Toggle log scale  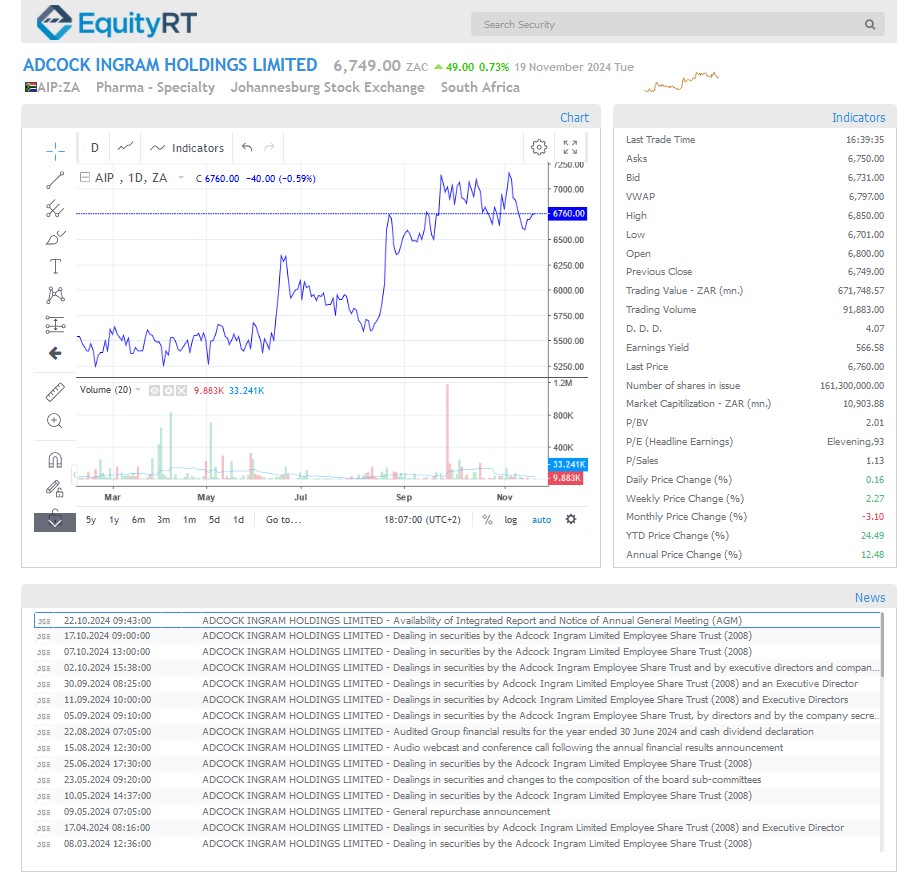(511, 520)
